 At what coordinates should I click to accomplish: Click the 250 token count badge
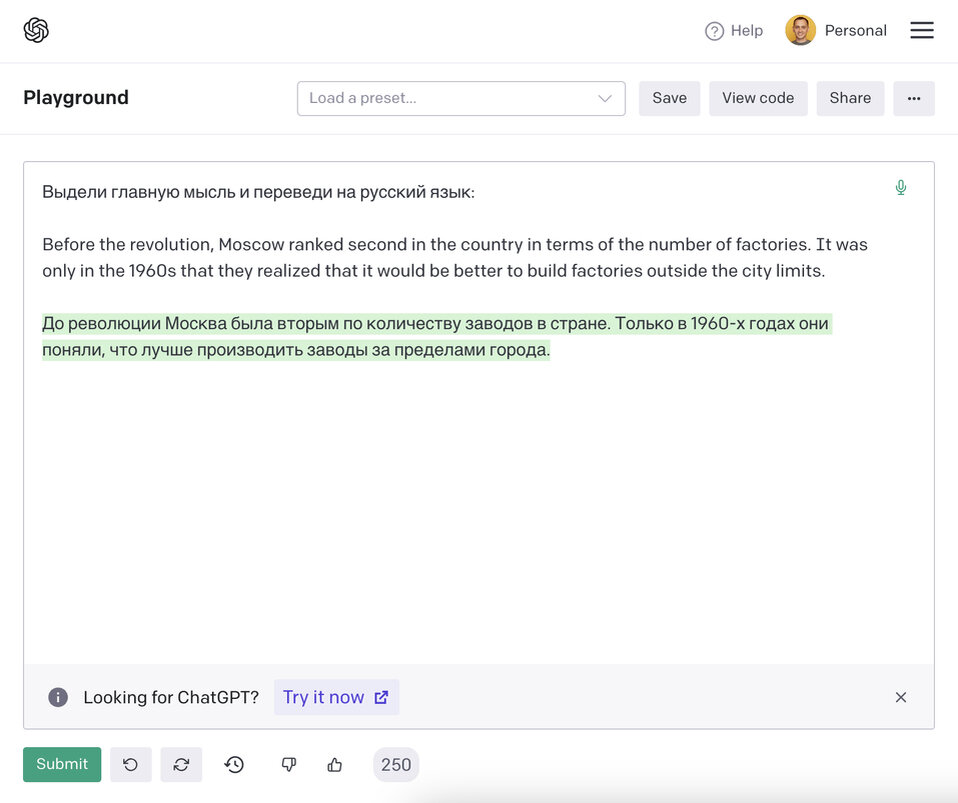point(396,764)
